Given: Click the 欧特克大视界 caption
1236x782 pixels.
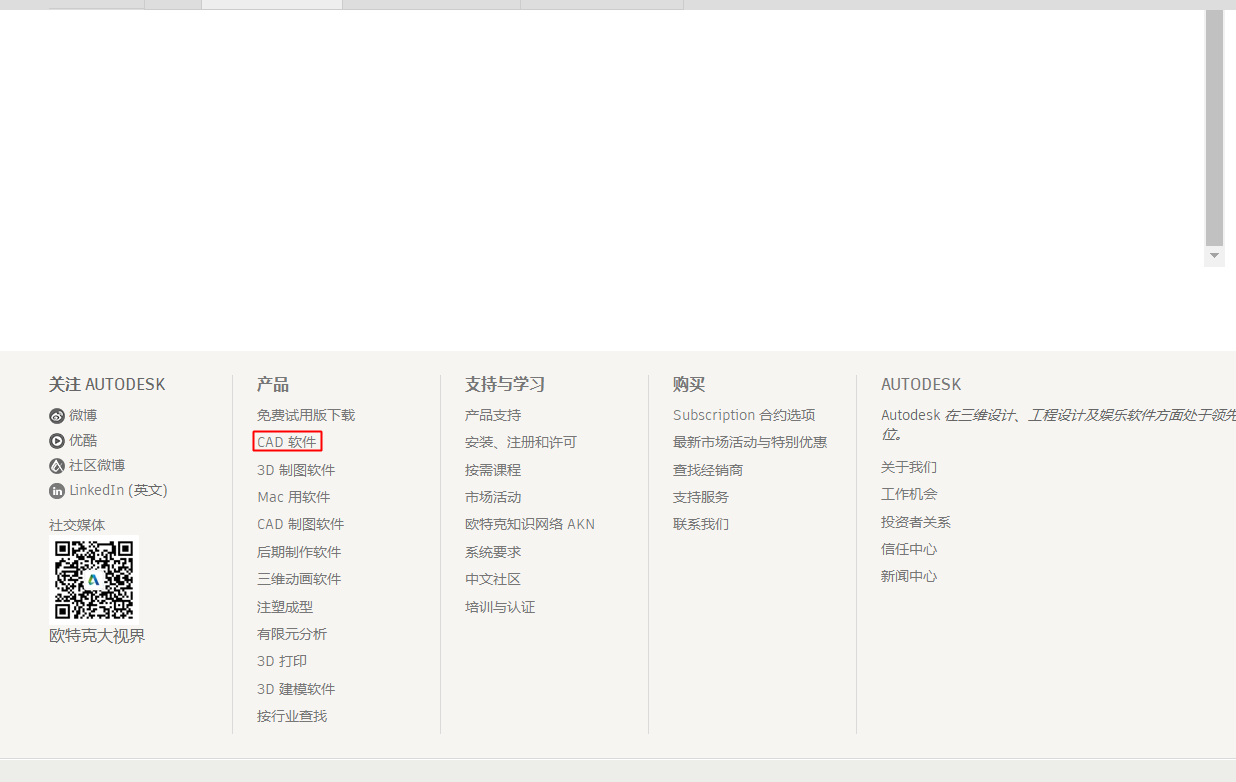Looking at the screenshot, I should tap(97, 636).
